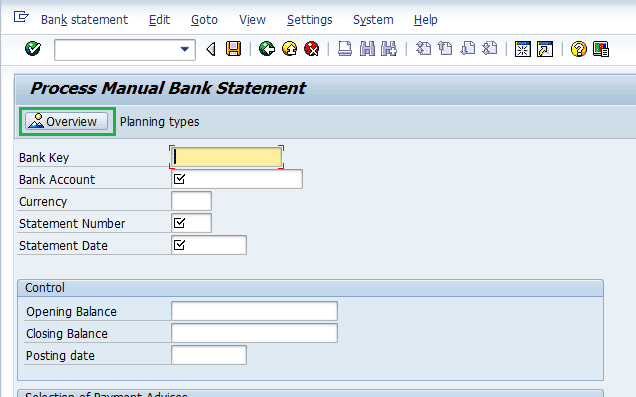Create a new session icon
The width and height of the screenshot is (636, 397).
[523, 49]
